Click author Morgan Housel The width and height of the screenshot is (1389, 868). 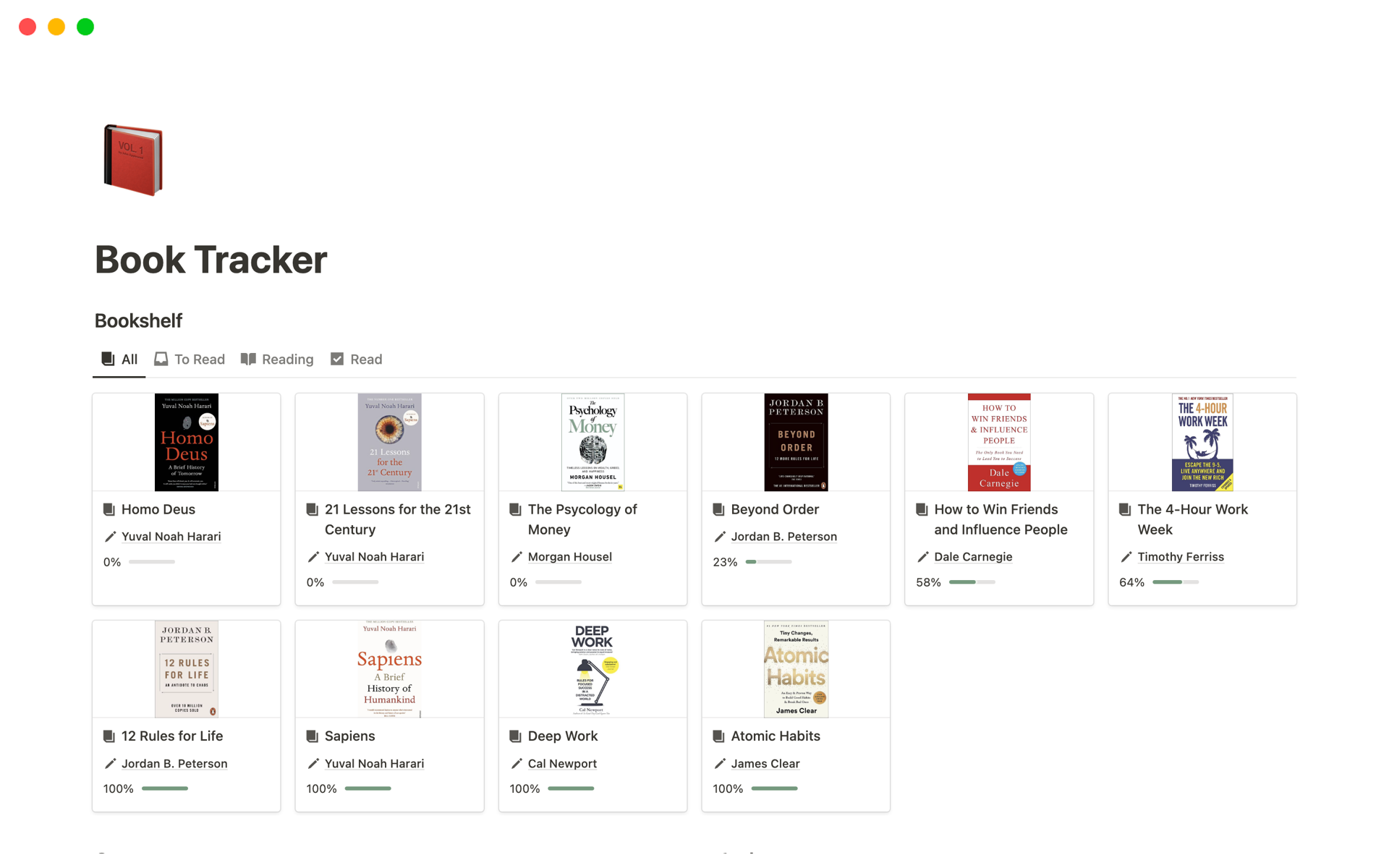coord(569,557)
